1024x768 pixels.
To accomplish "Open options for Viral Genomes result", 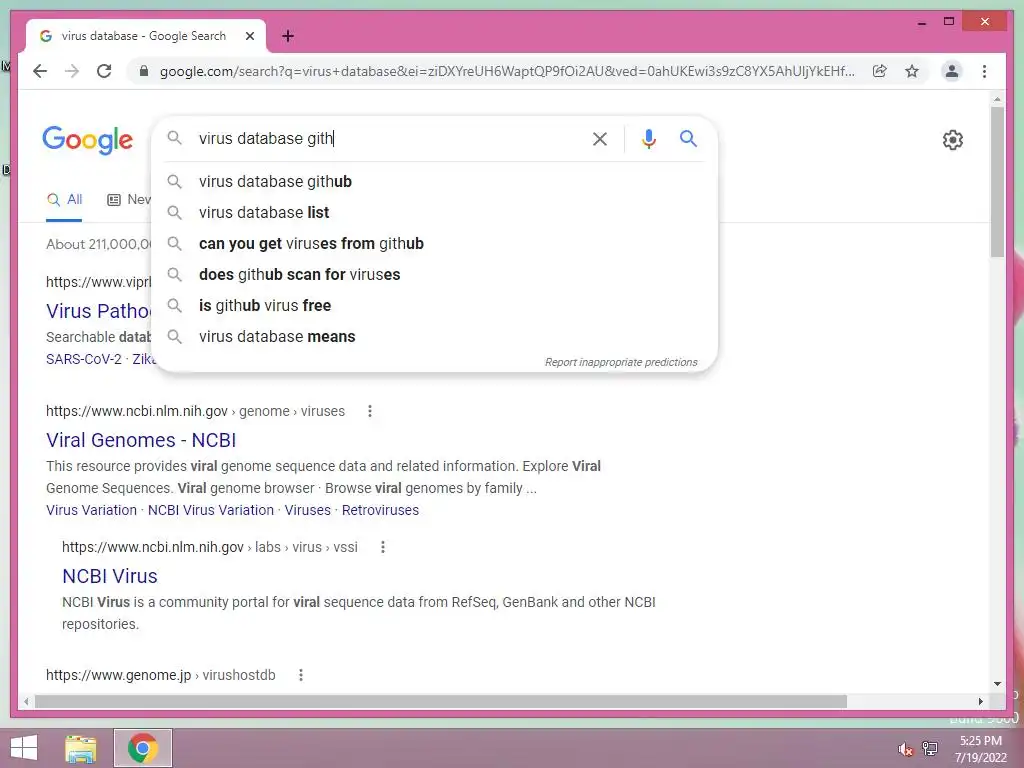I will pos(370,411).
